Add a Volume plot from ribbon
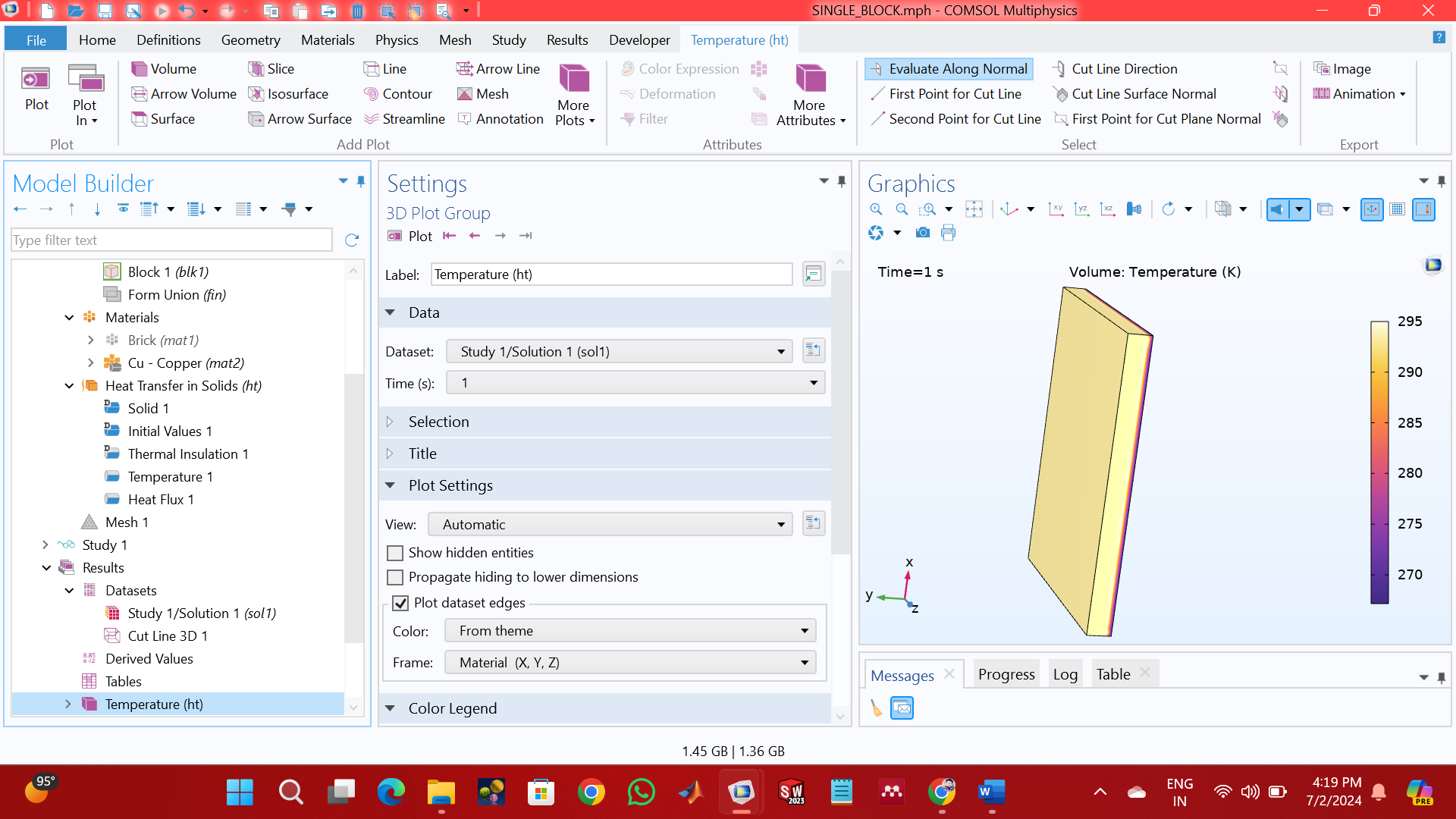The width and height of the screenshot is (1456, 819). point(164,69)
